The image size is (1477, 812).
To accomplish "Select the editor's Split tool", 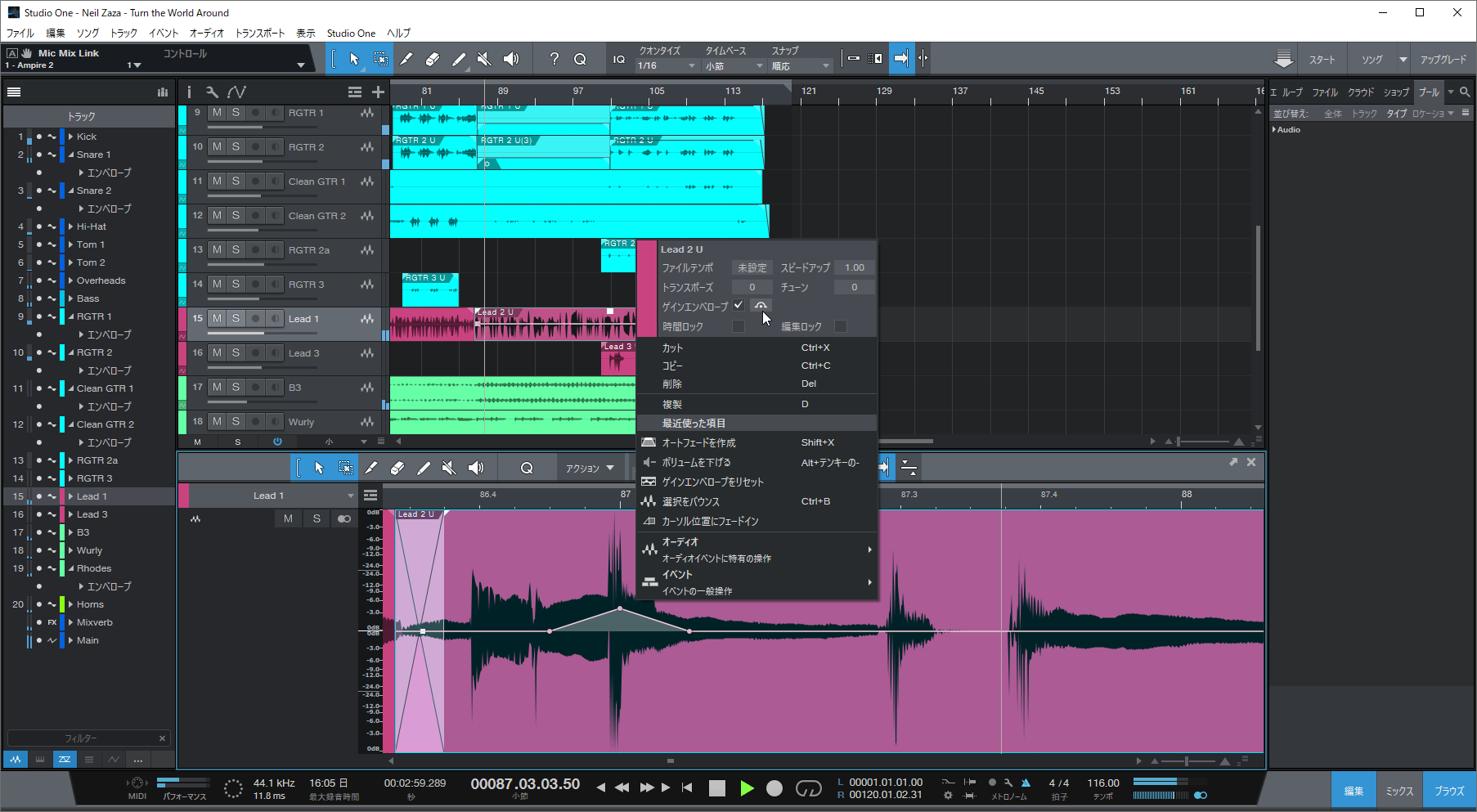I will (x=371, y=468).
